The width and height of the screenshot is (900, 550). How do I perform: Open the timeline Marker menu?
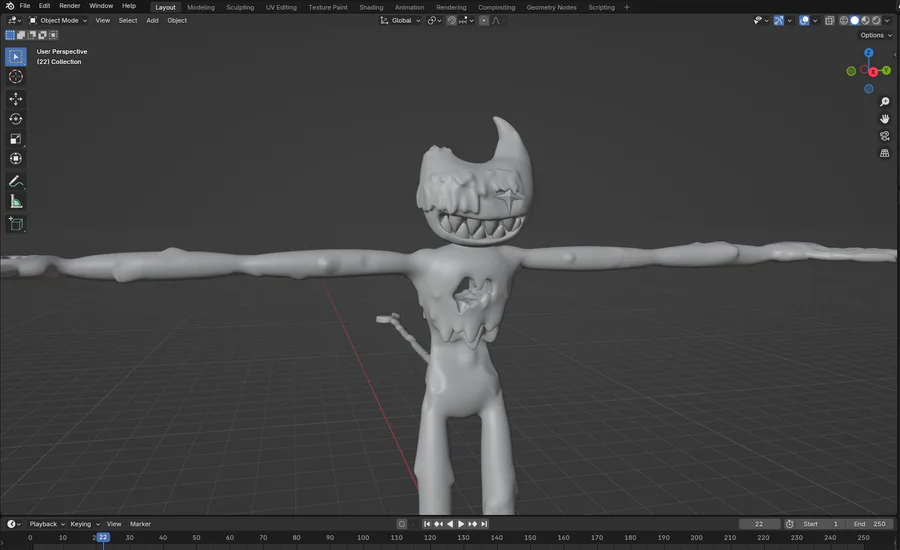pos(140,524)
